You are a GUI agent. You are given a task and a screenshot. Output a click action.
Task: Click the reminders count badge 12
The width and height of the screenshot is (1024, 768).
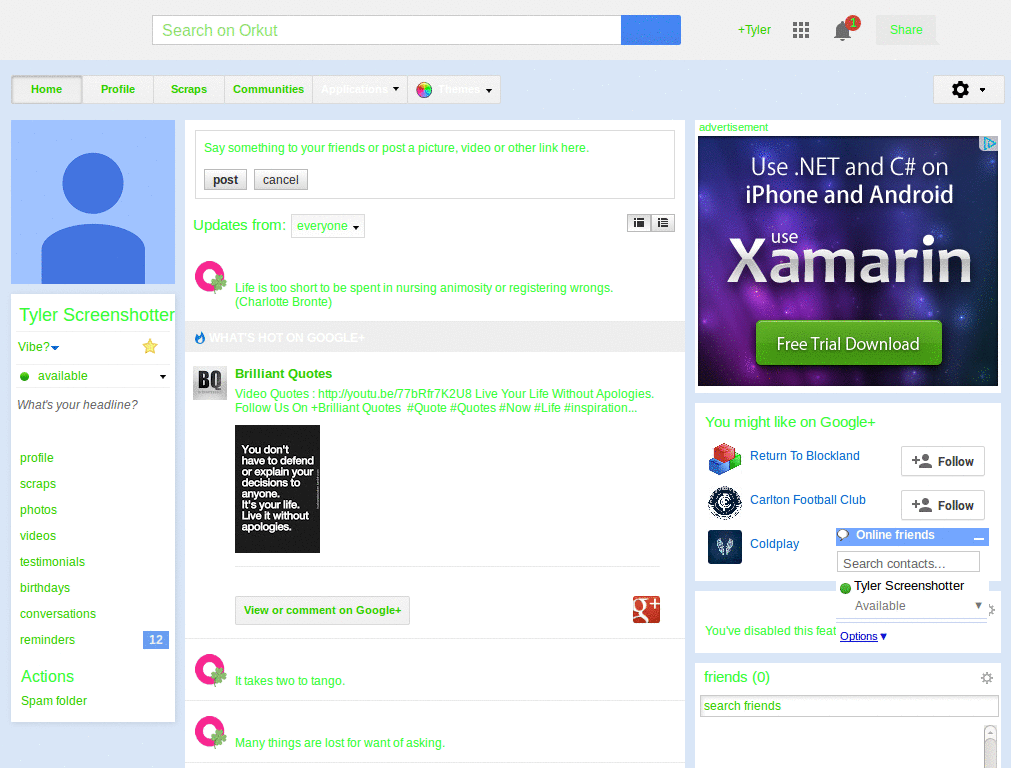point(156,640)
